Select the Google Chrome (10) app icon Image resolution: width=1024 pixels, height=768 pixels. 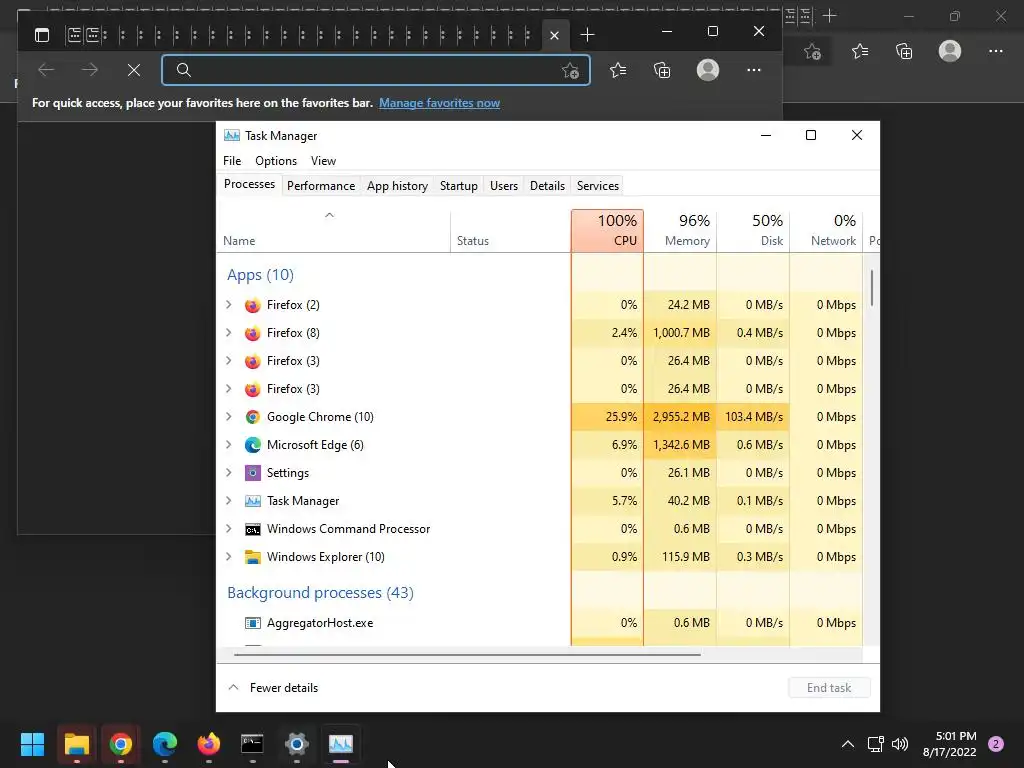[253, 417]
